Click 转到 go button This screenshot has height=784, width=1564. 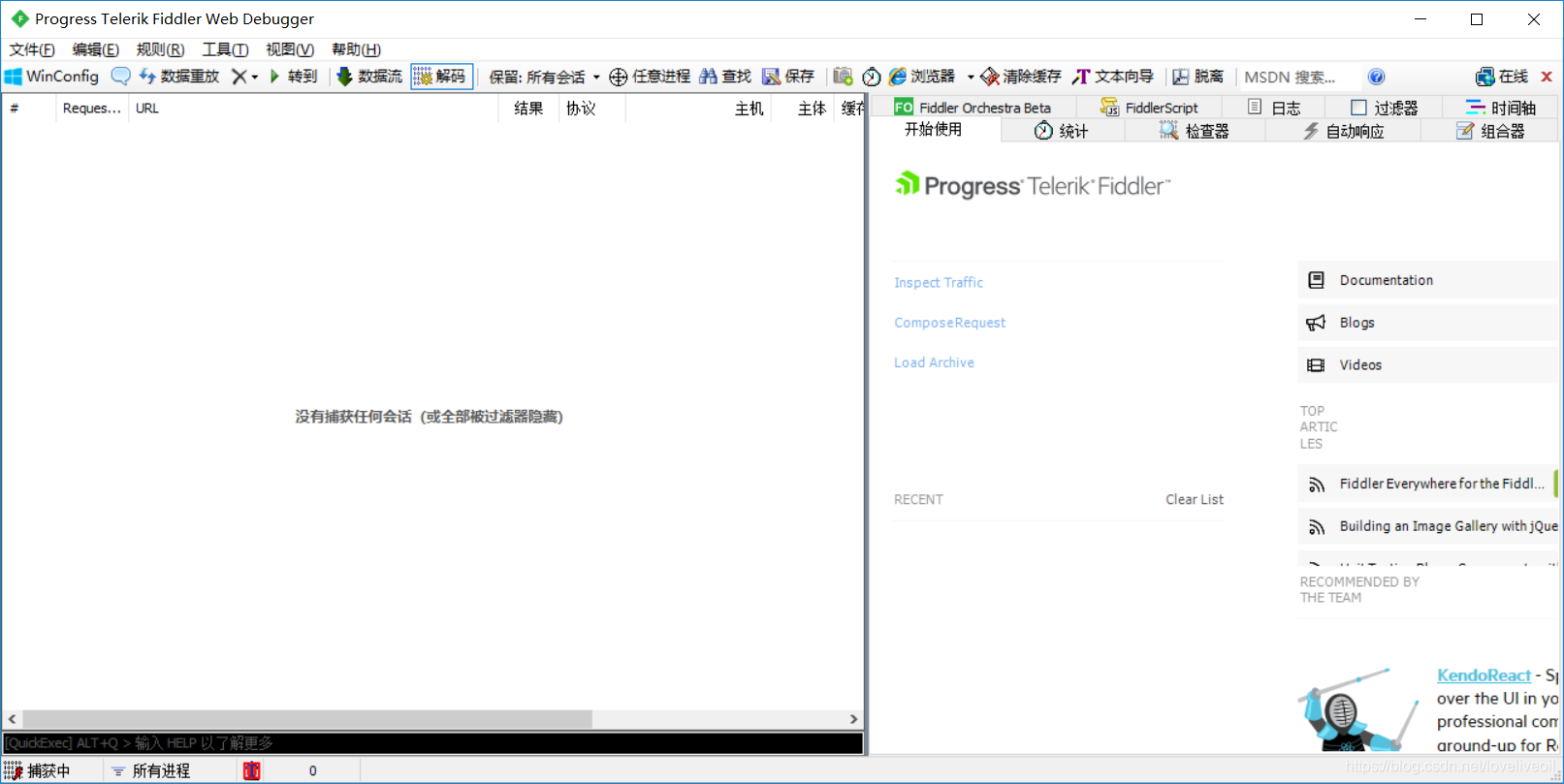click(293, 77)
